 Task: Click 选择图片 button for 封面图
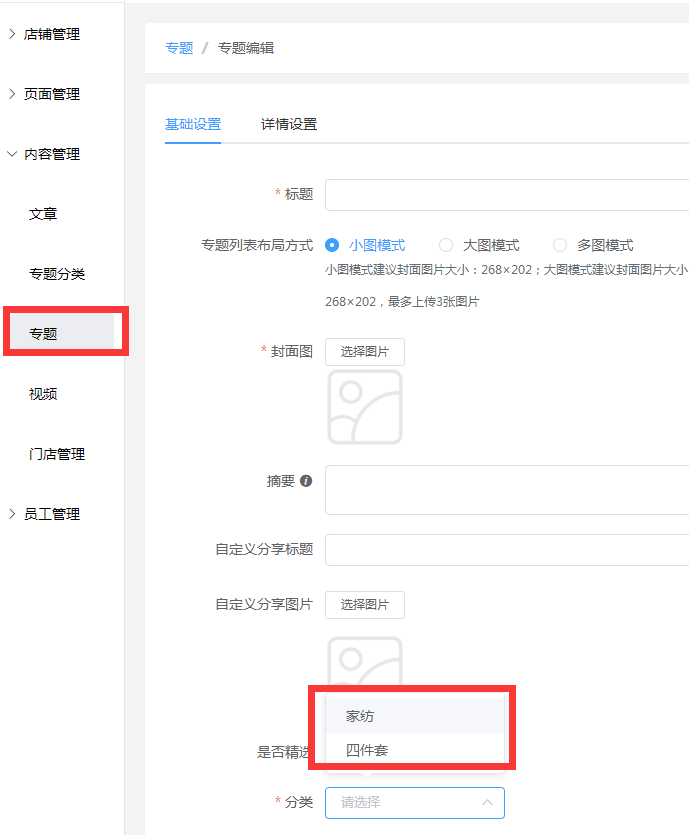(x=365, y=351)
